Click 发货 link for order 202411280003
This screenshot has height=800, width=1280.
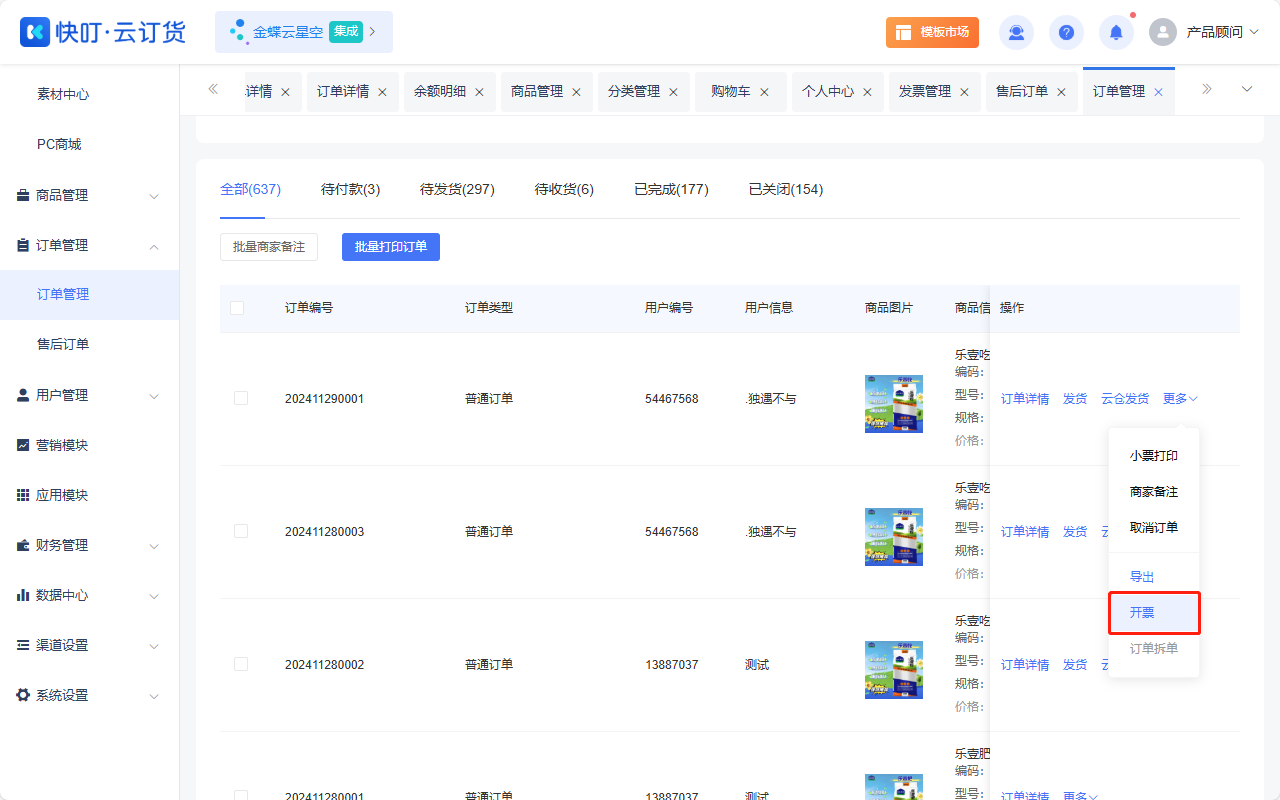pos(1075,532)
